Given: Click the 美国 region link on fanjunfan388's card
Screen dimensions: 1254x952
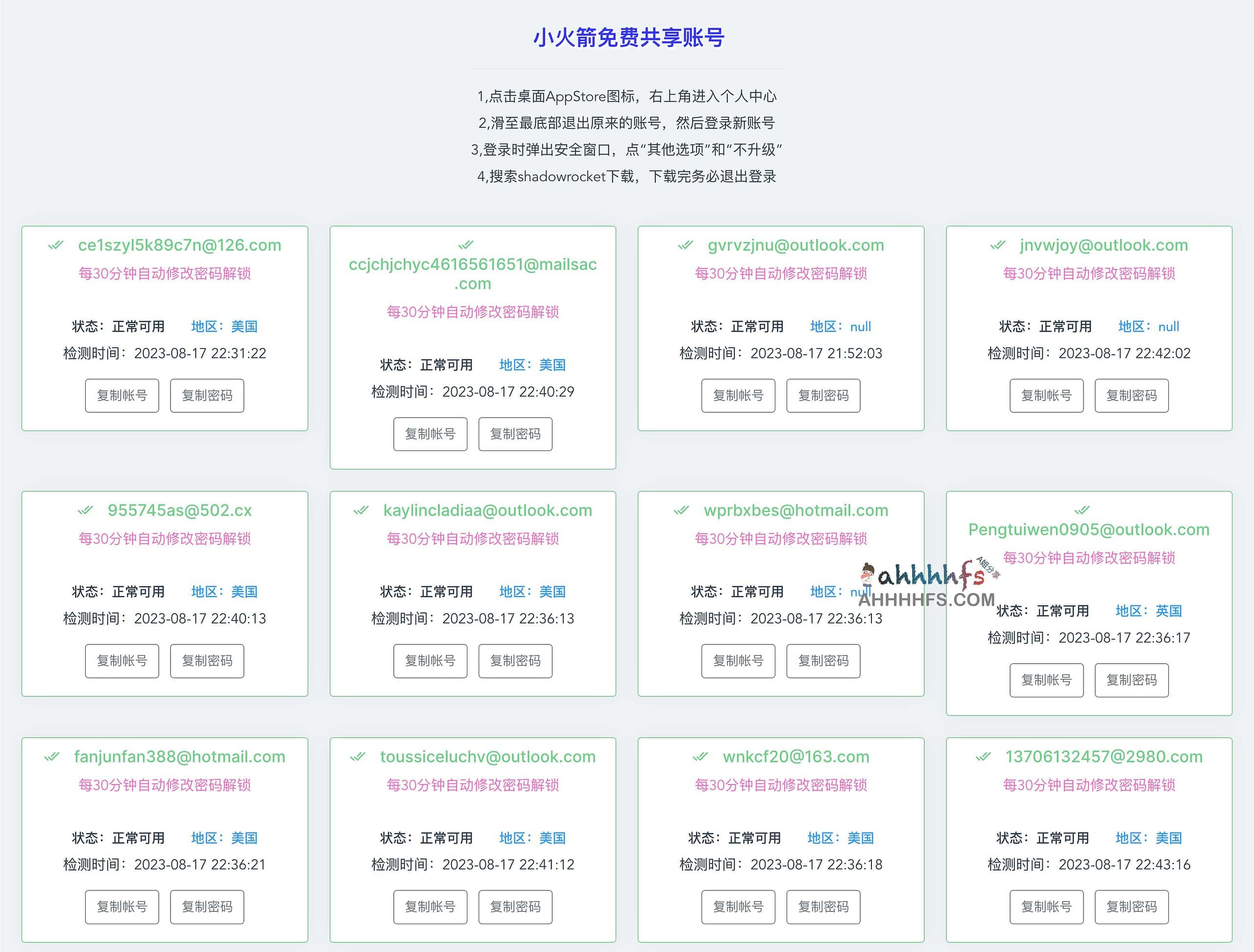Looking at the screenshot, I should pos(244,838).
